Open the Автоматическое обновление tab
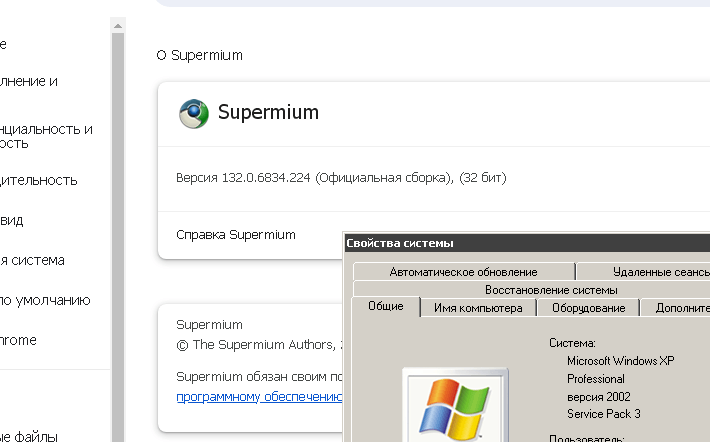The height and width of the screenshot is (442, 710). pyautogui.click(x=464, y=272)
